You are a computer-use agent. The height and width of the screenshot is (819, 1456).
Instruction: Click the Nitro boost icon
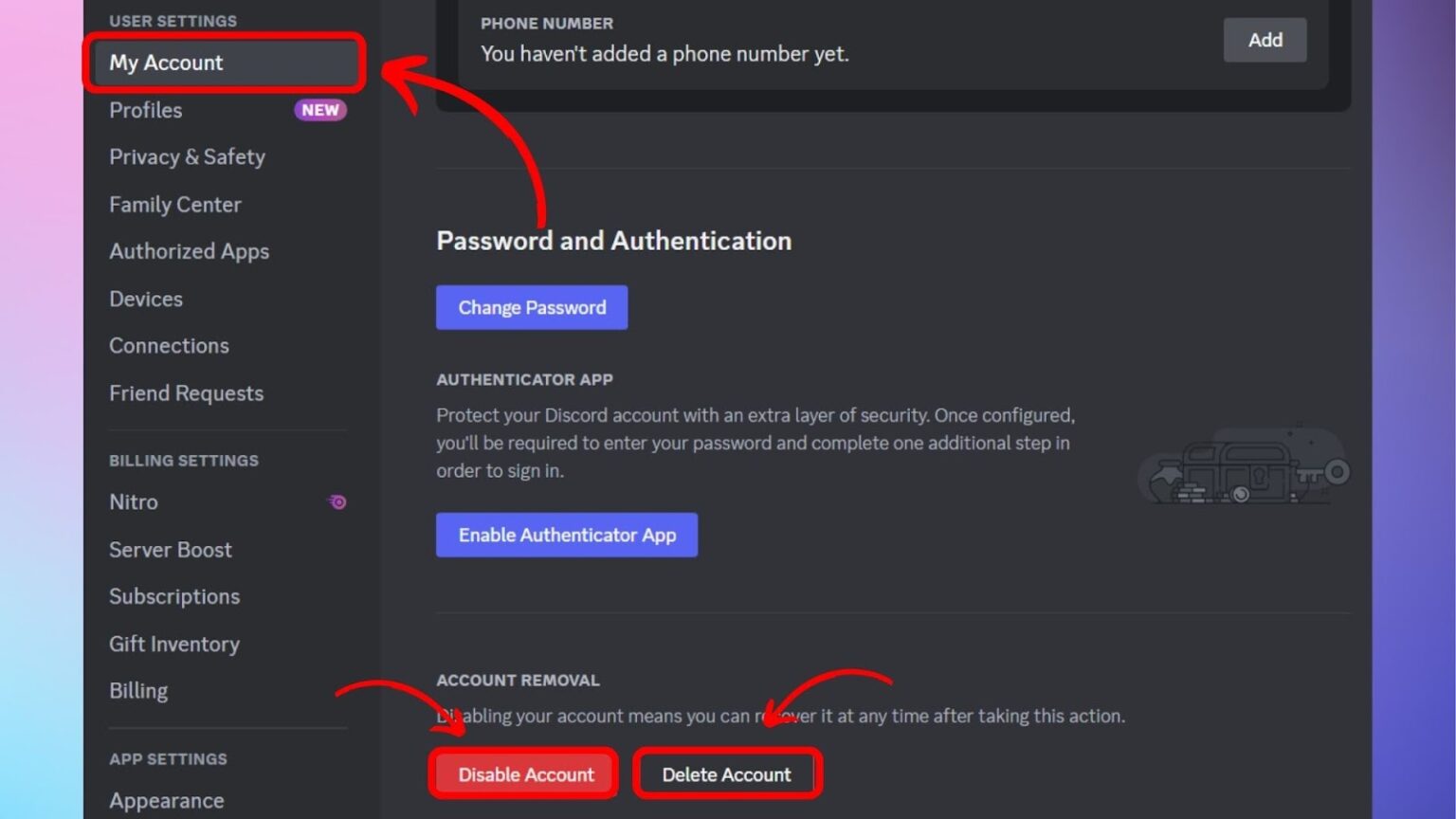[337, 502]
